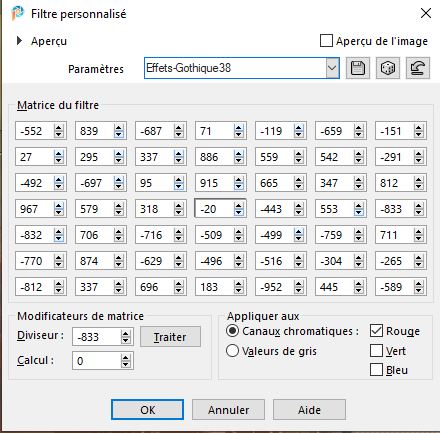Select the Valeurs de gris radio button

pos(232,351)
